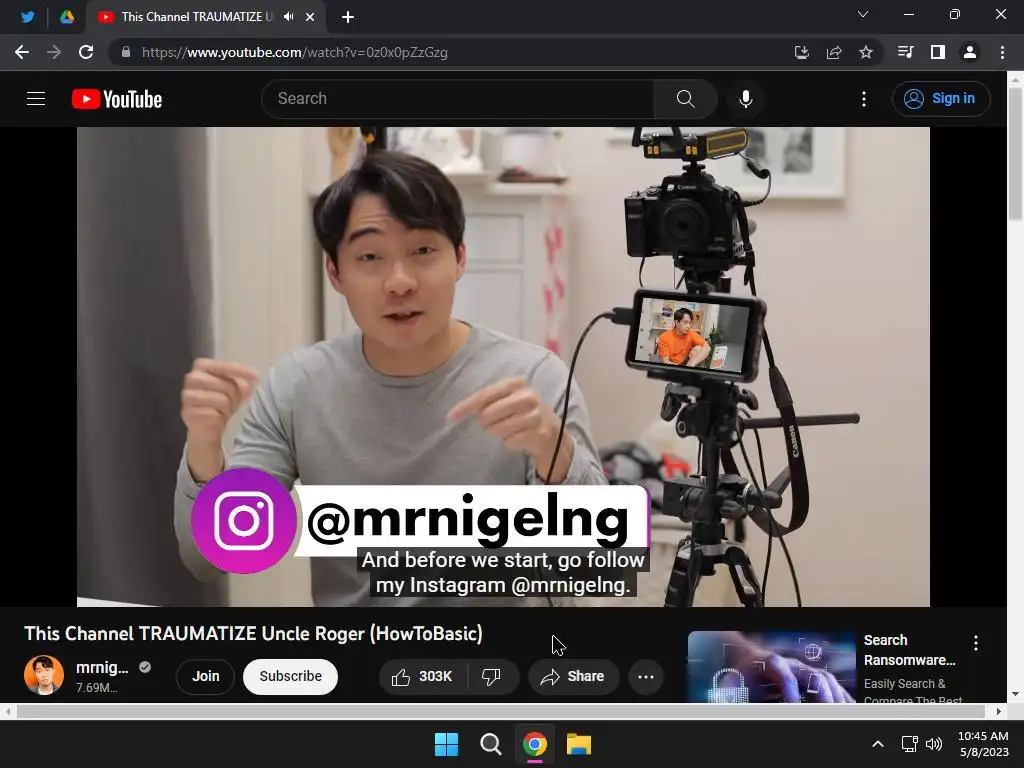Open Search Ransomware ad title link
The width and height of the screenshot is (1024, 768).
pyautogui.click(x=910, y=650)
